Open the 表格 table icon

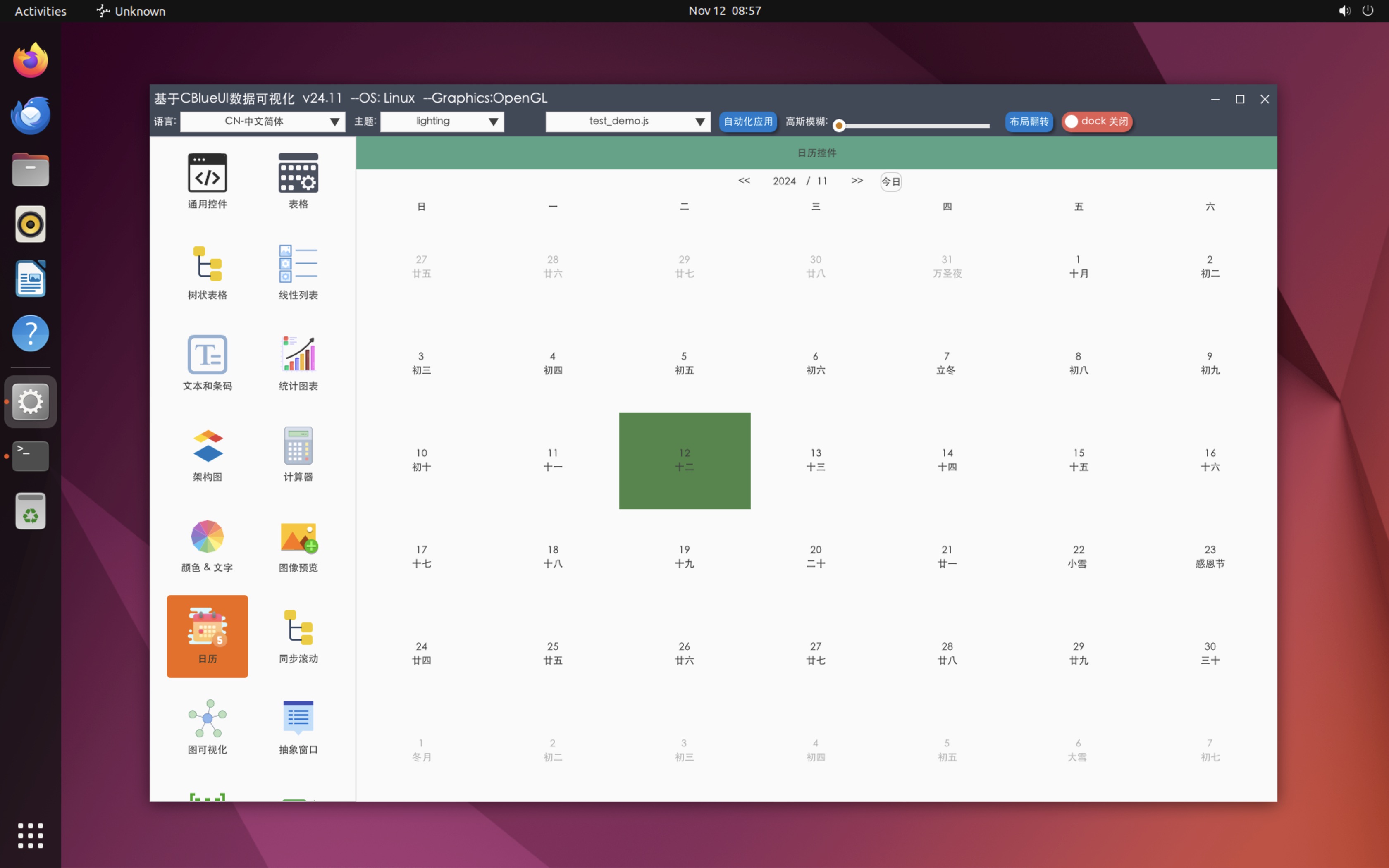298,181
